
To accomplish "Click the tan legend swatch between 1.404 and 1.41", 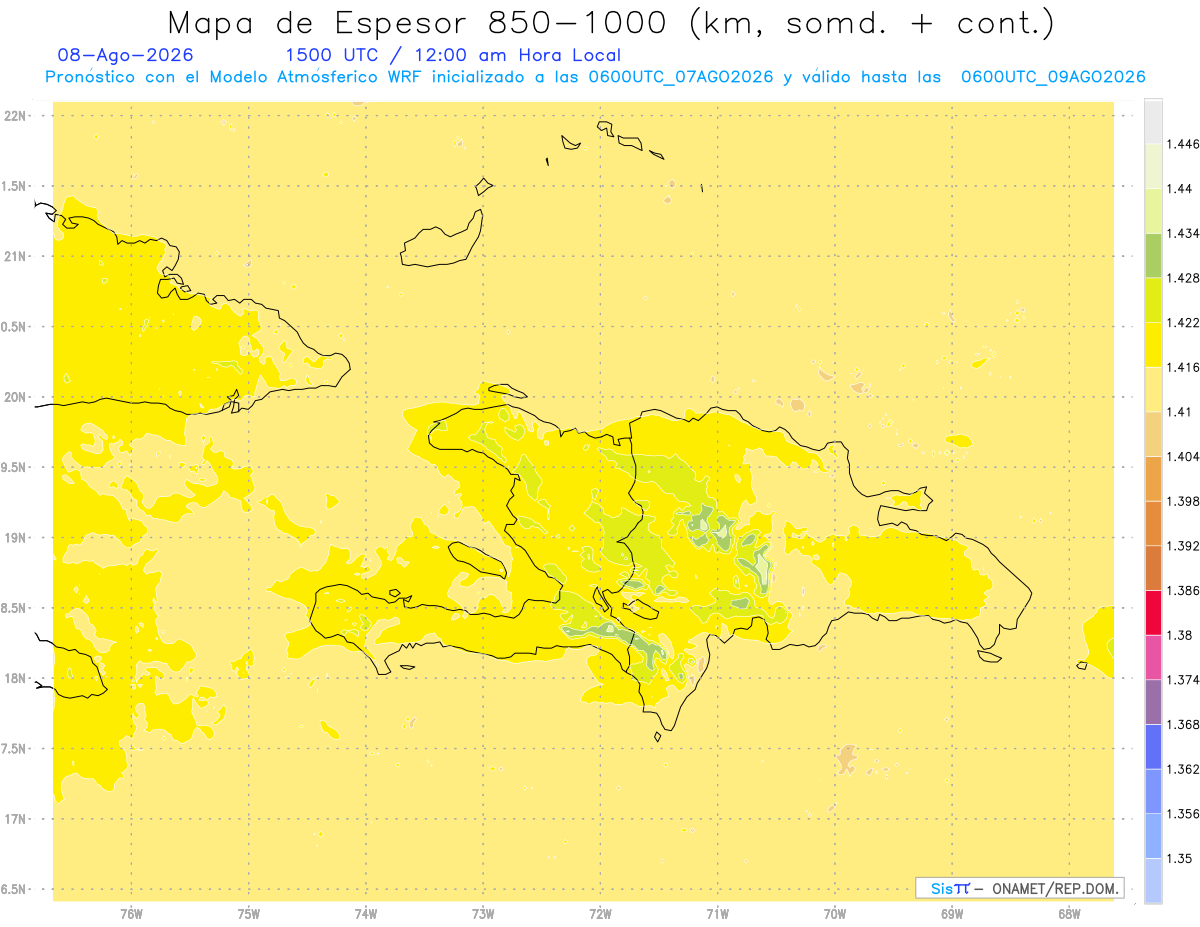I will [1153, 434].
